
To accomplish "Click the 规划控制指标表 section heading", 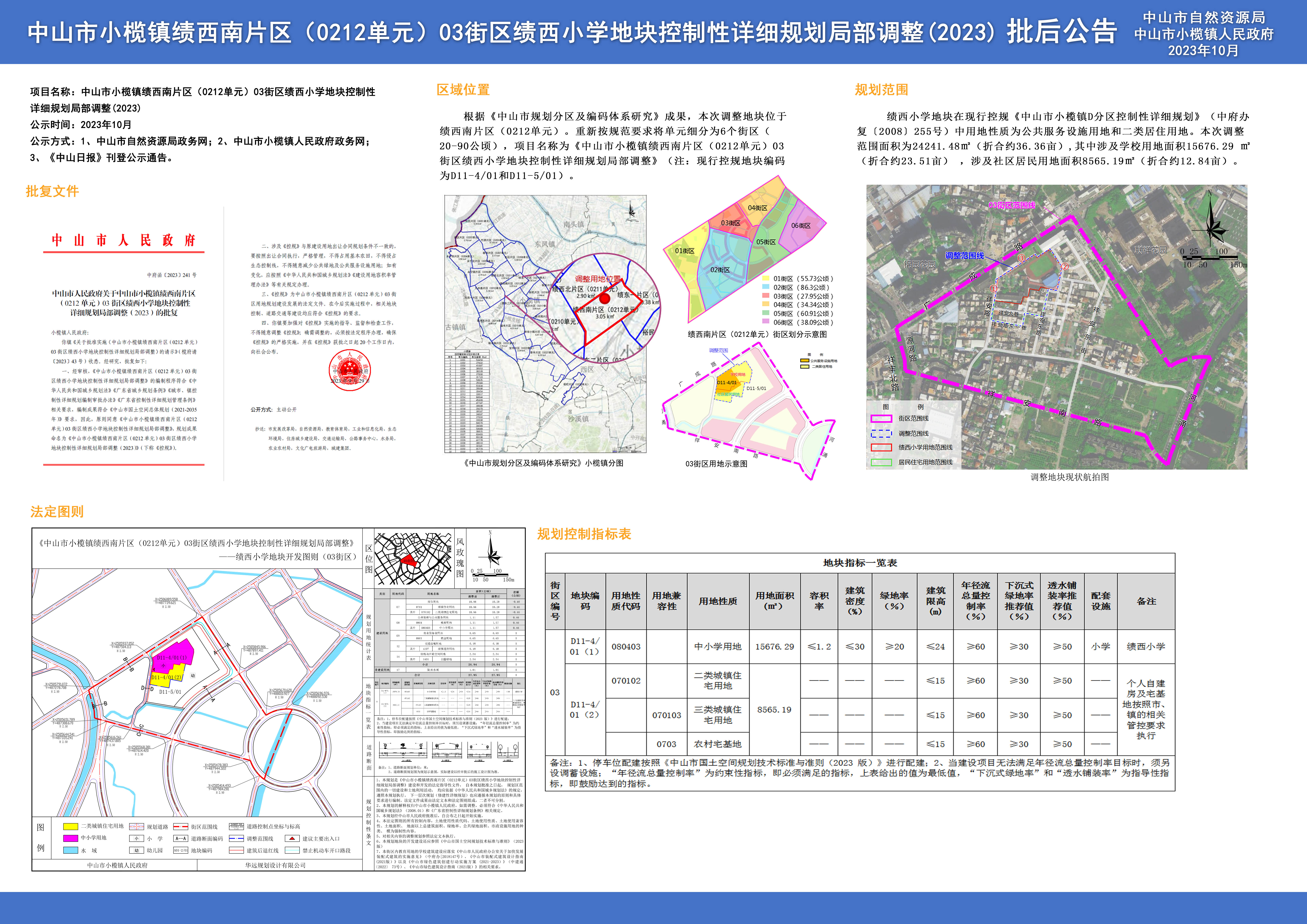I will [584, 534].
